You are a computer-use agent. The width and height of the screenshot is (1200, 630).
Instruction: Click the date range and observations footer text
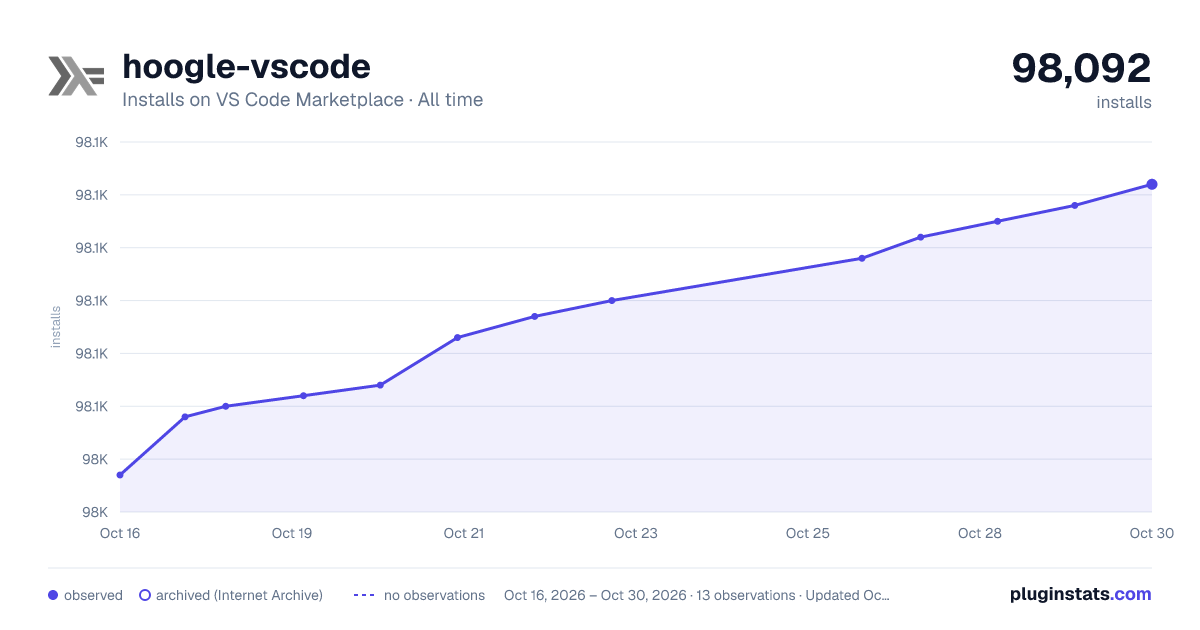click(x=697, y=595)
